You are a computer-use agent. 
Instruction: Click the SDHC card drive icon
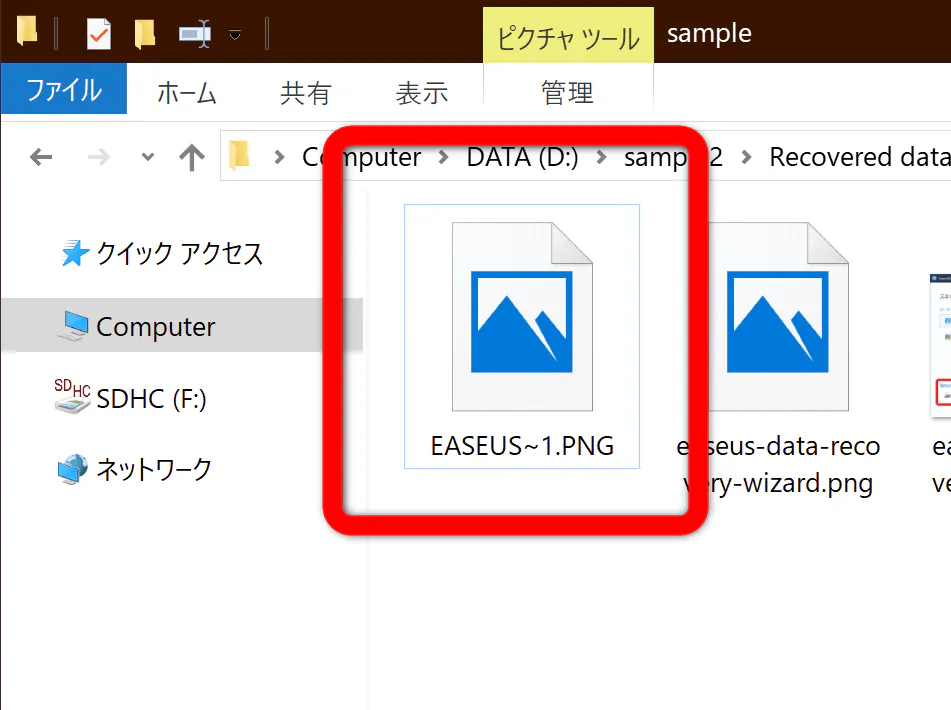point(72,396)
